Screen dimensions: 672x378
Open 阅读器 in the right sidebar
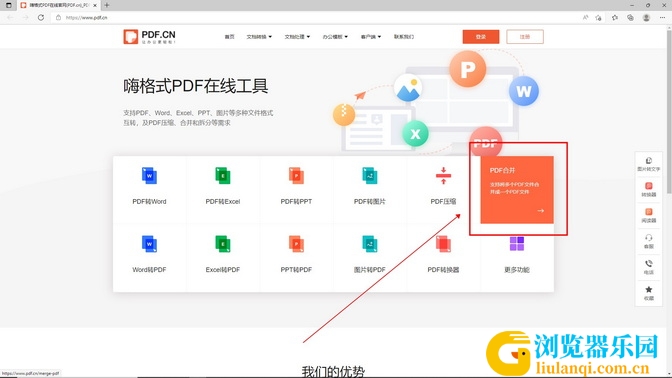[648, 215]
